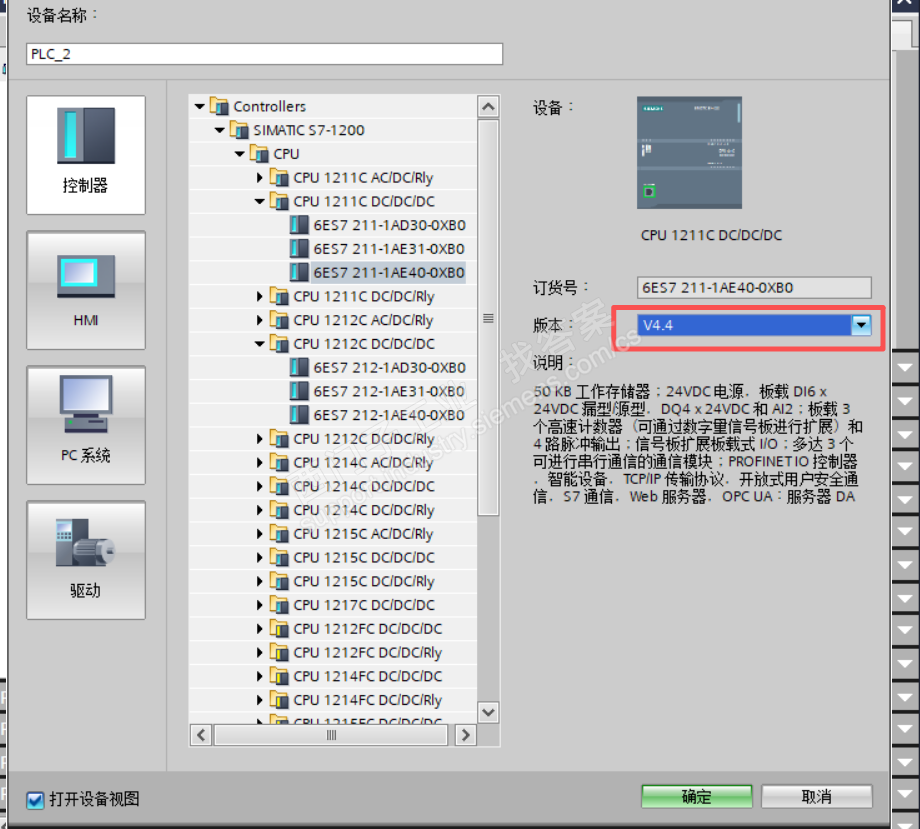This screenshot has width=920, height=829.
Task: Click folder icon of CPU 1214C AC/DC/Rly
Action: 279,462
